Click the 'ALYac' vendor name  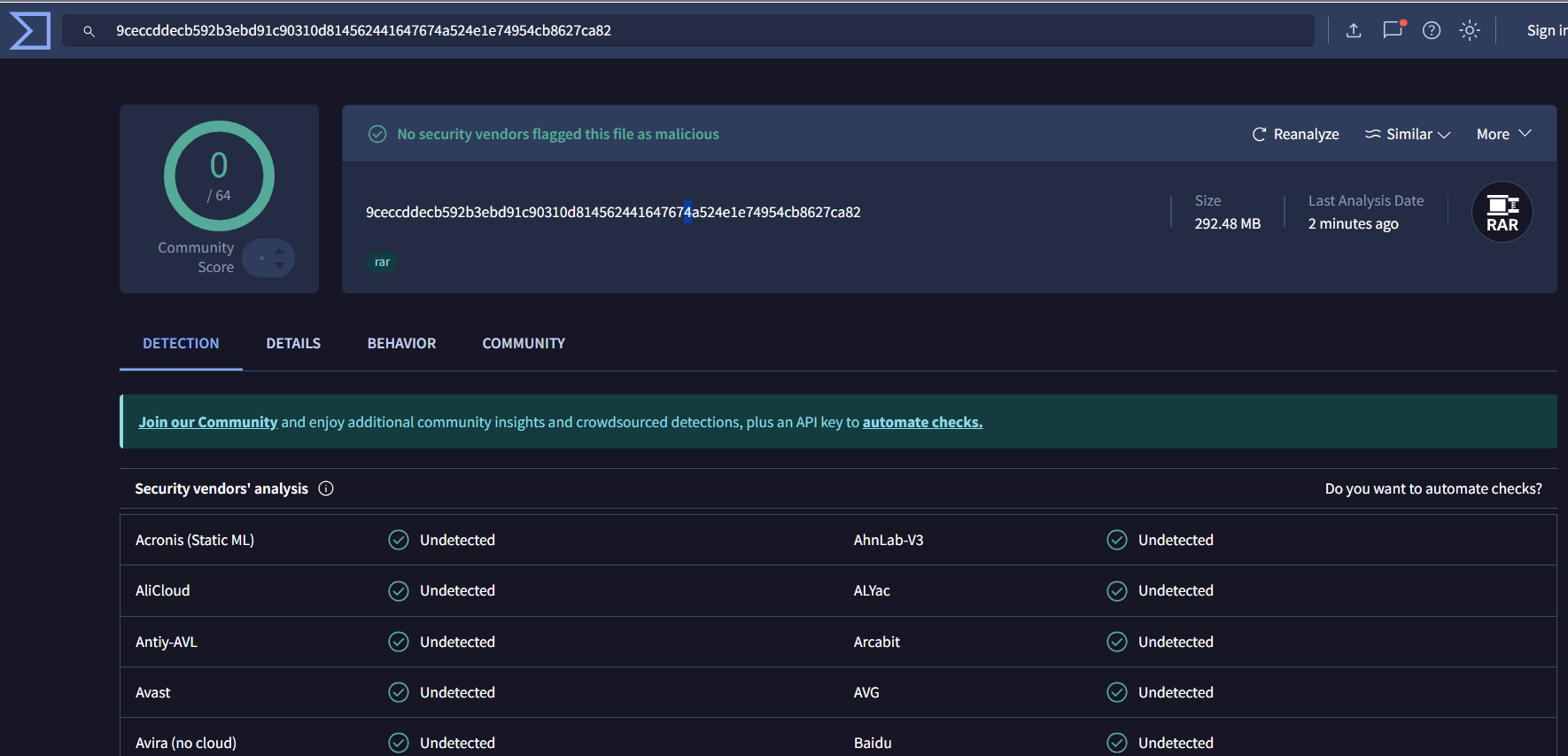872,590
